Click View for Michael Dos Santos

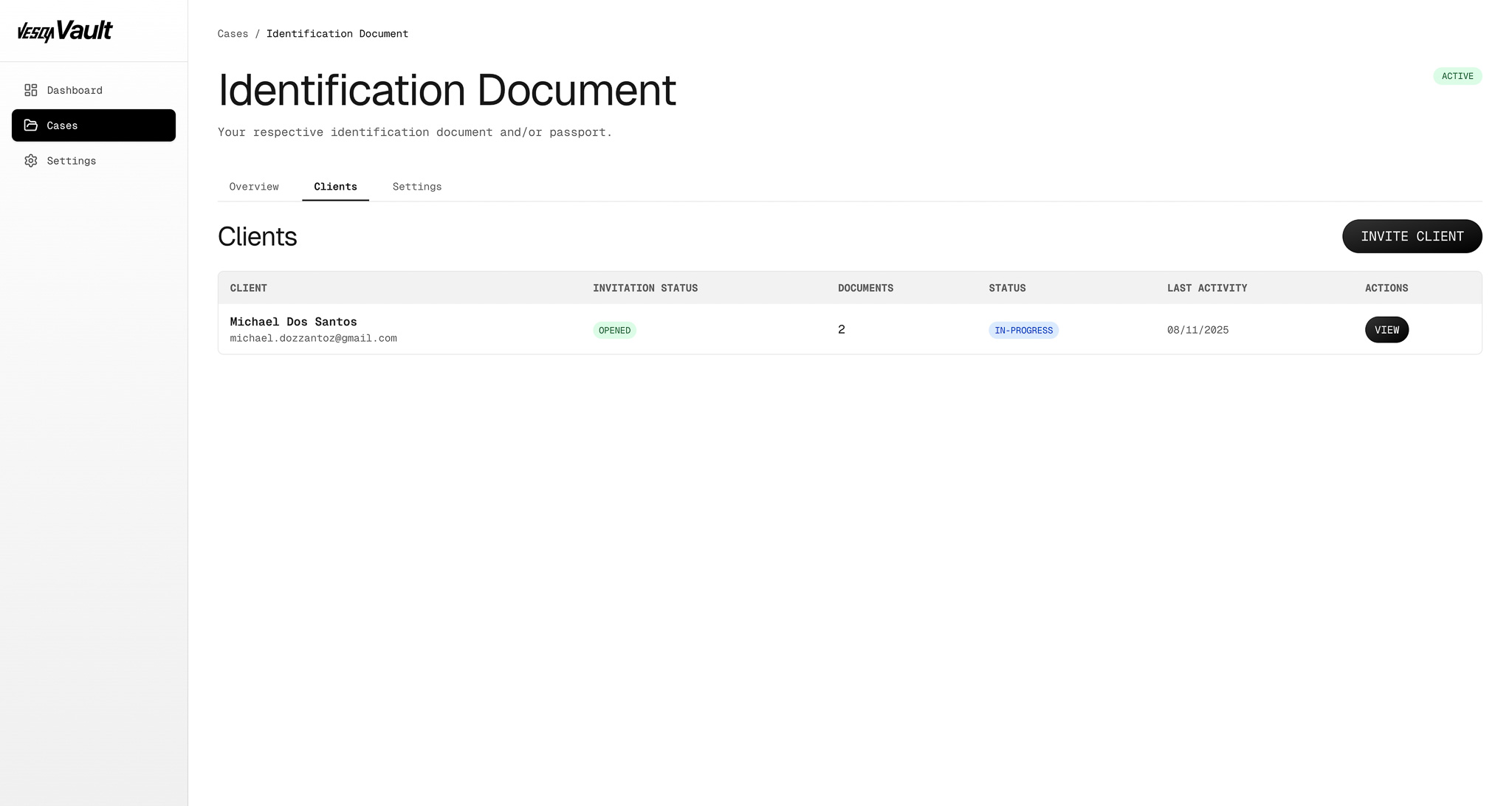1386,330
